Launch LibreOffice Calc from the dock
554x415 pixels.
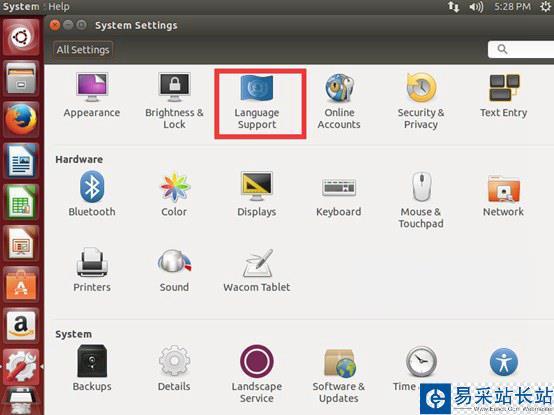tap(21, 202)
